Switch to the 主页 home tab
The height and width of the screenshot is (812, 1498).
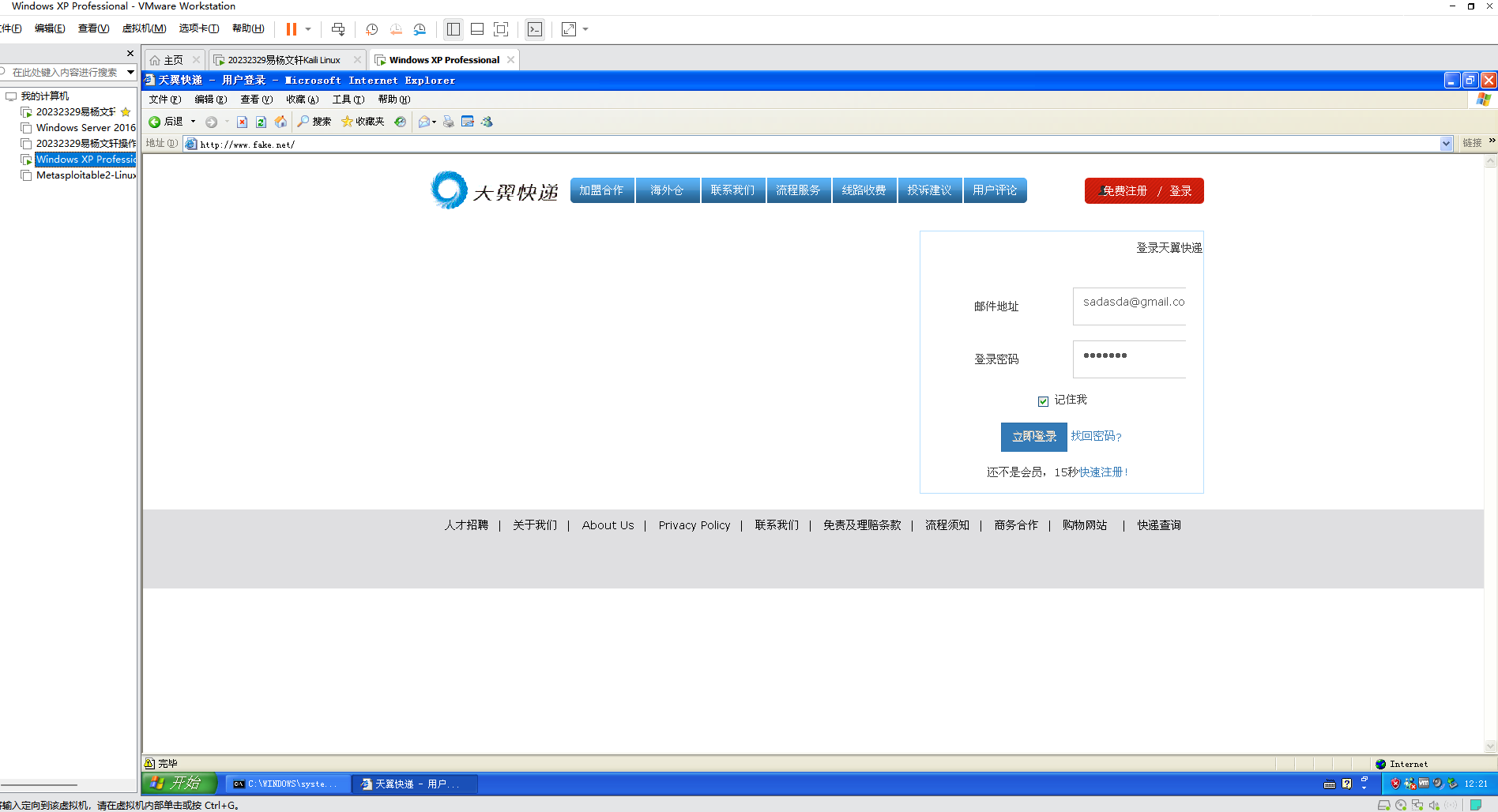click(x=173, y=60)
